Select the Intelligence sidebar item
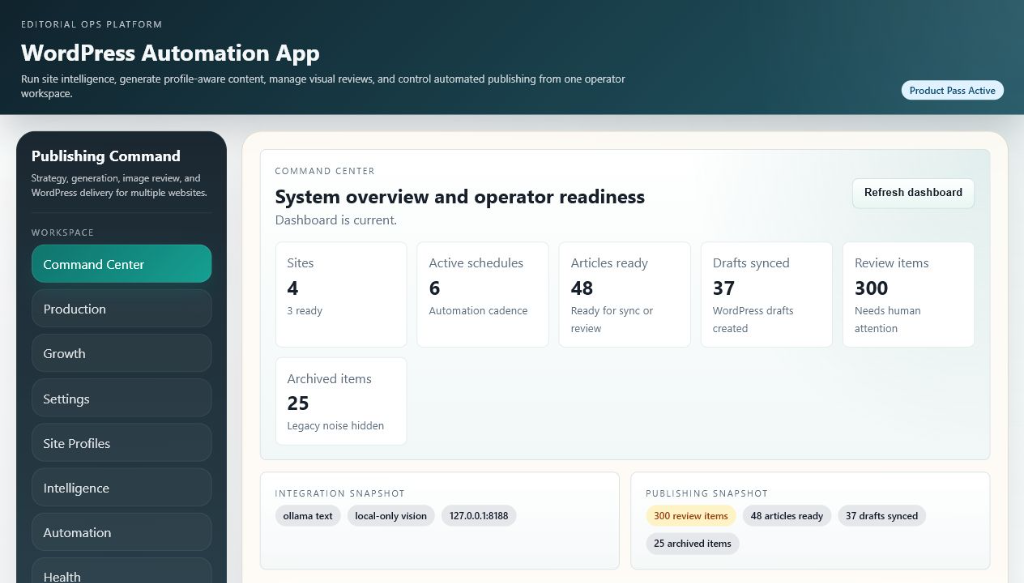 pos(121,488)
